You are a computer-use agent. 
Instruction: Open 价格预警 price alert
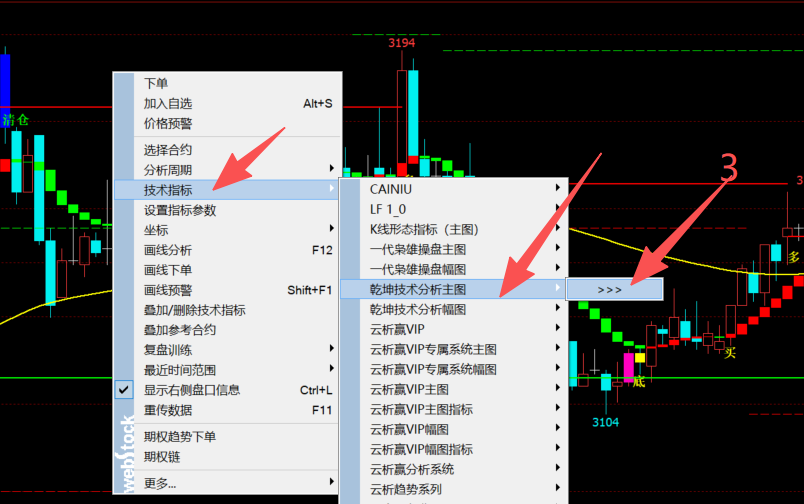click(168, 124)
